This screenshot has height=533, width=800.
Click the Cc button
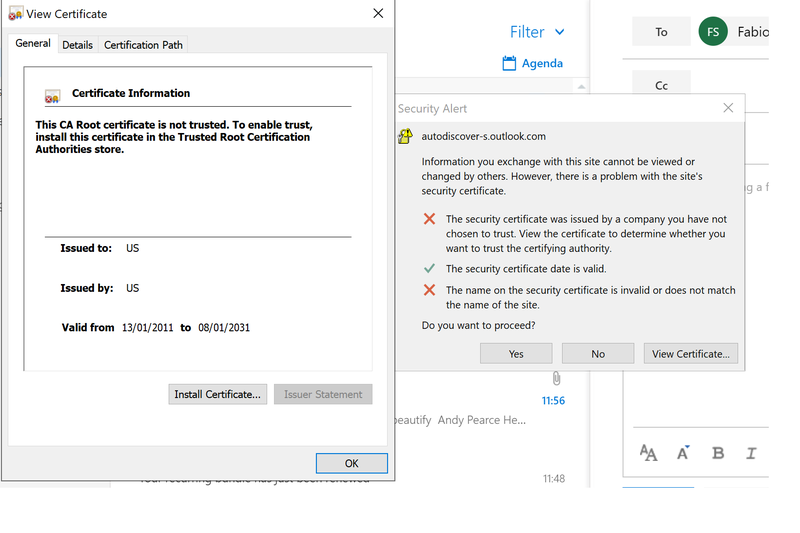coord(661,86)
